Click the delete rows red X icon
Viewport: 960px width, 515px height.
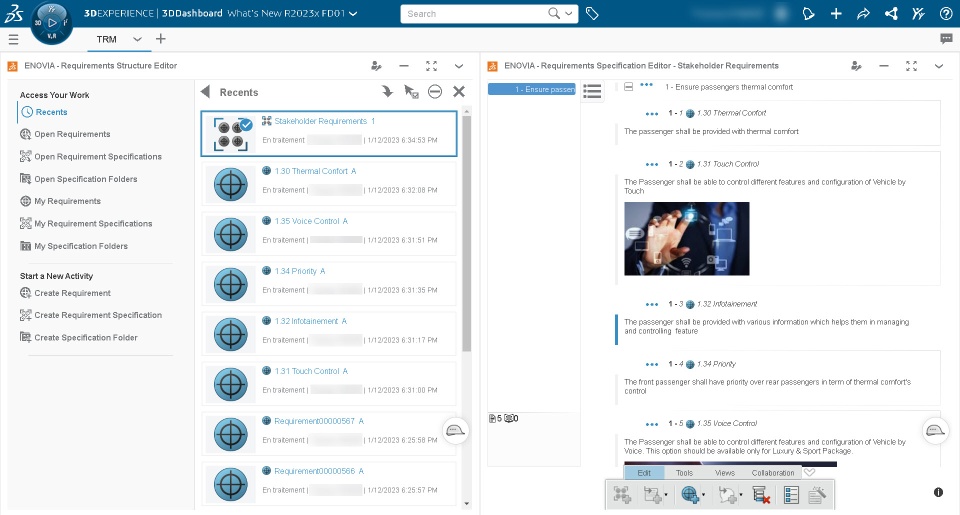point(761,495)
